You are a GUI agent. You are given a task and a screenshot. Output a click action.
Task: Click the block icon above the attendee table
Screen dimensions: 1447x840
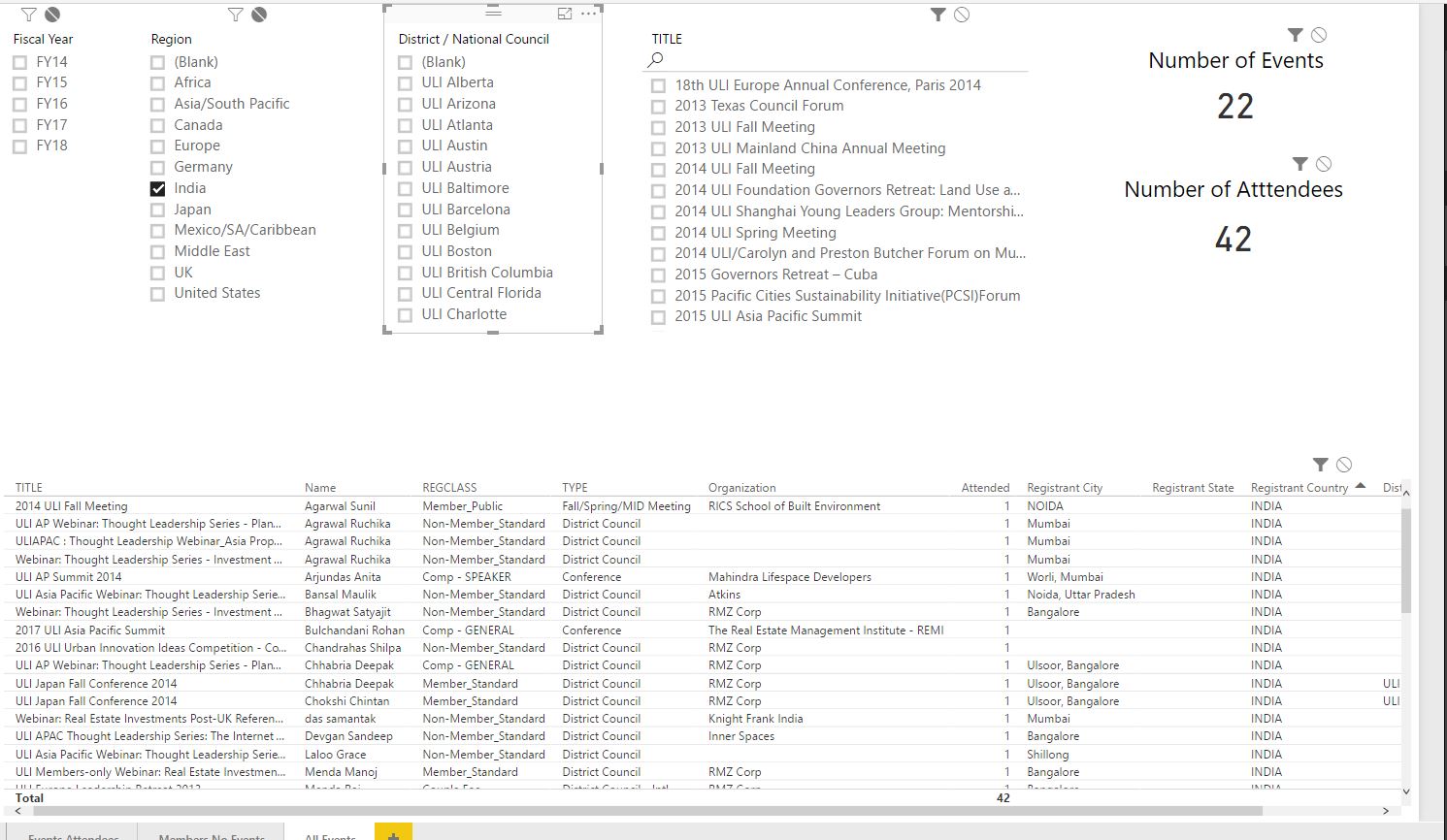tap(1344, 465)
